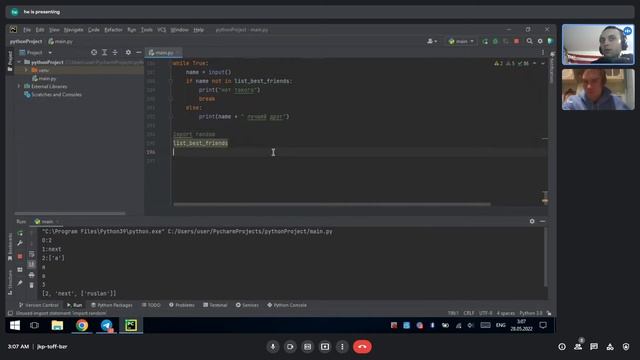Screen dimensions: 640x360
Task: Open Task View on the Windows taskbar
Action: [35, 325]
